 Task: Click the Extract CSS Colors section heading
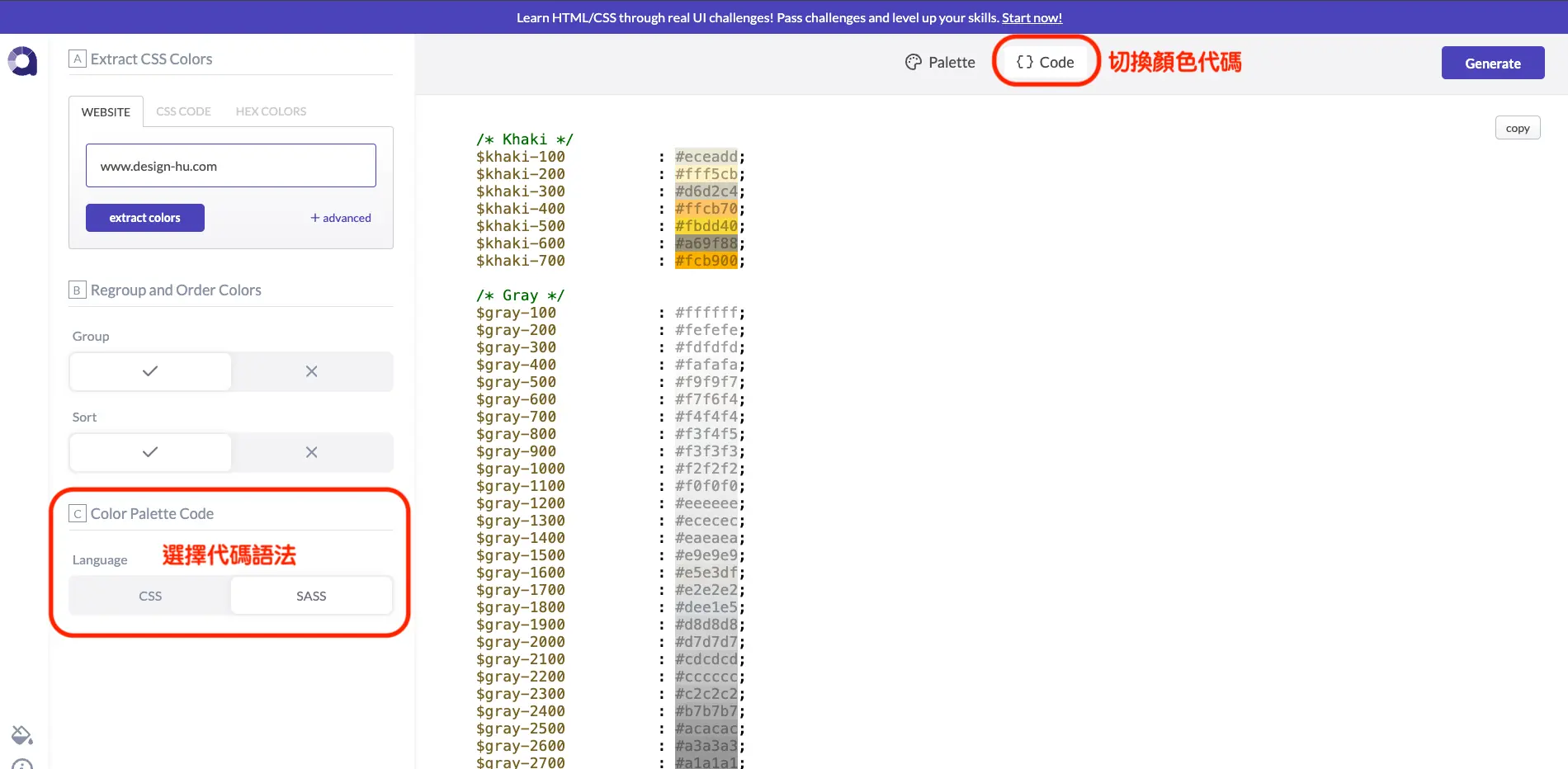click(151, 59)
